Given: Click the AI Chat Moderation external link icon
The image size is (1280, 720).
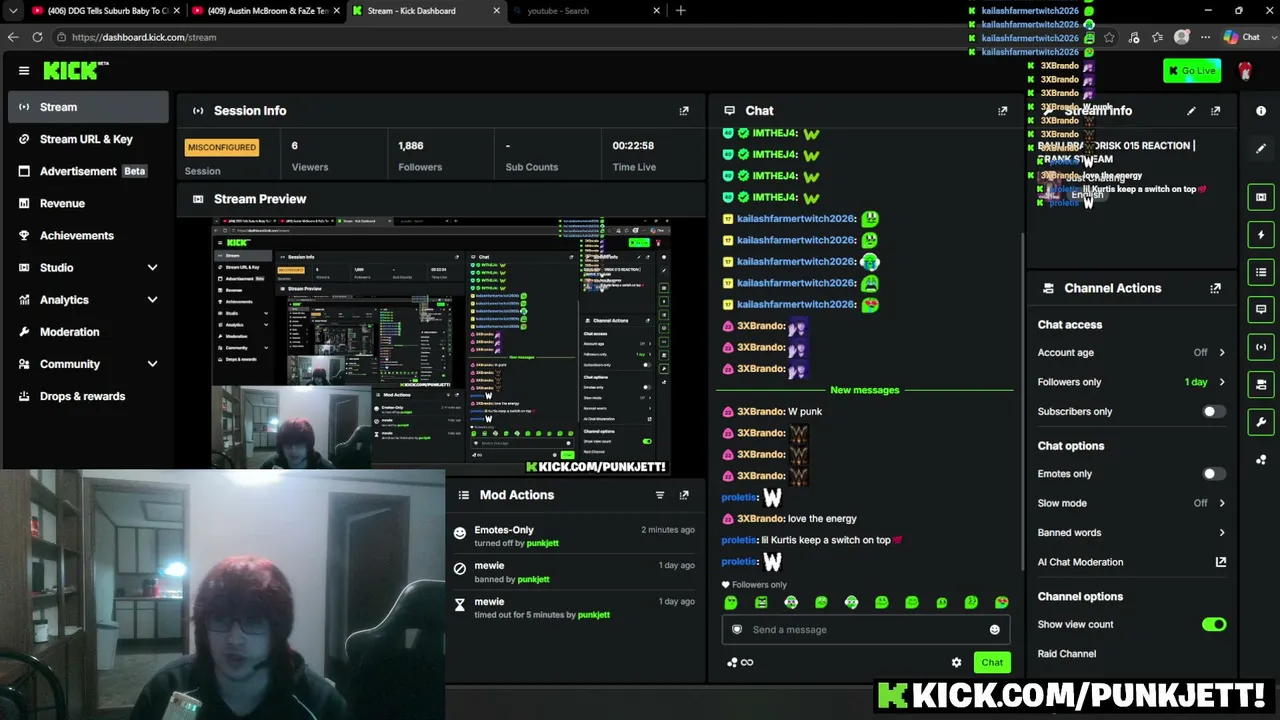Looking at the screenshot, I should point(1220,562).
